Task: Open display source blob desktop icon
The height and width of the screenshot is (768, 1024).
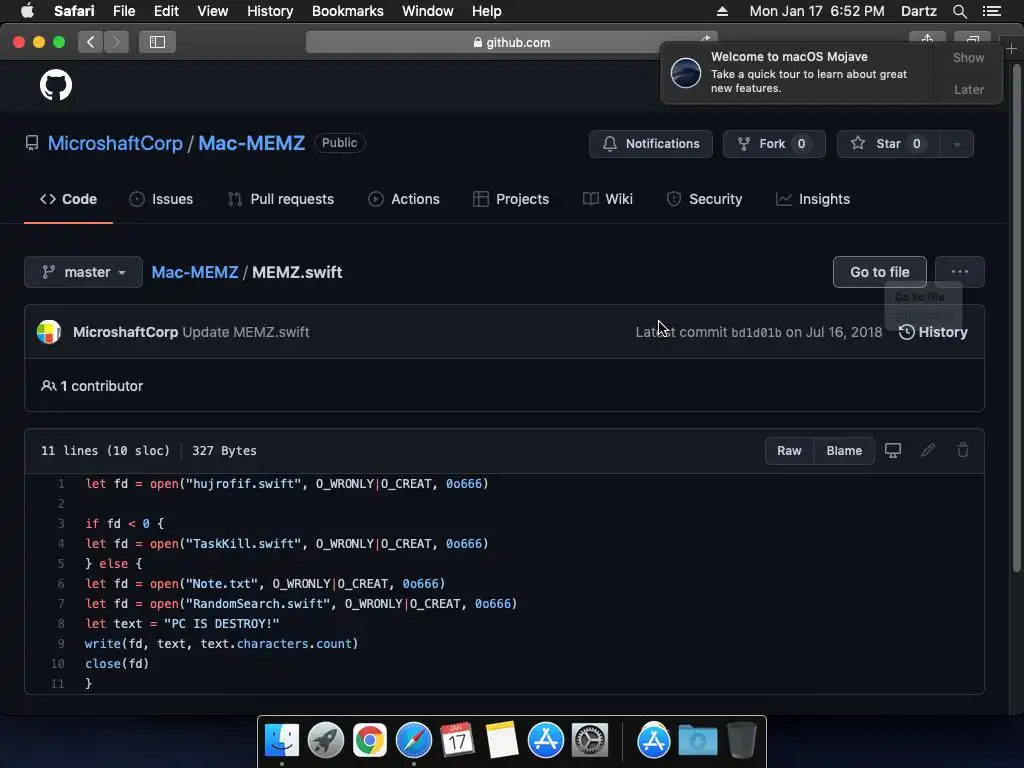Action: pyautogui.click(x=893, y=451)
